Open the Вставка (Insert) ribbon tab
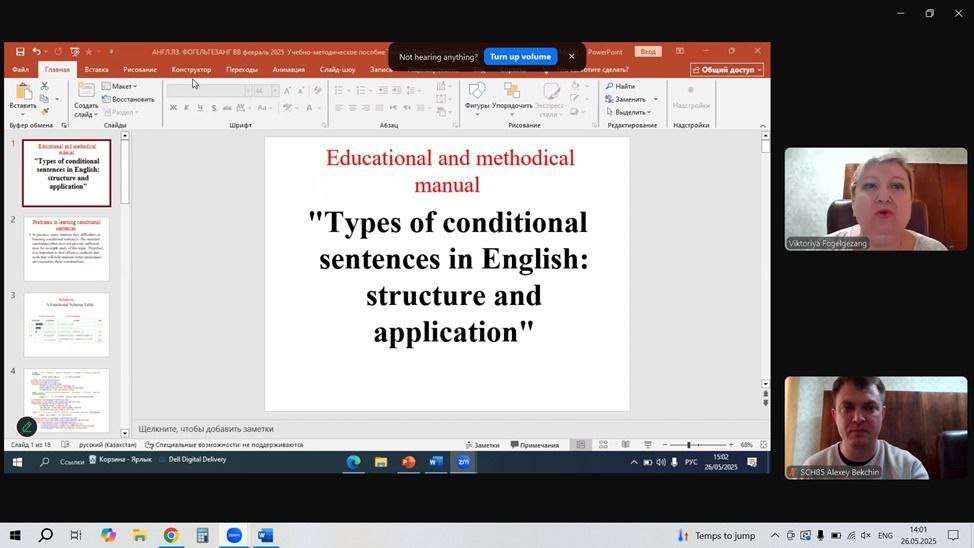974x548 pixels. (x=96, y=70)
